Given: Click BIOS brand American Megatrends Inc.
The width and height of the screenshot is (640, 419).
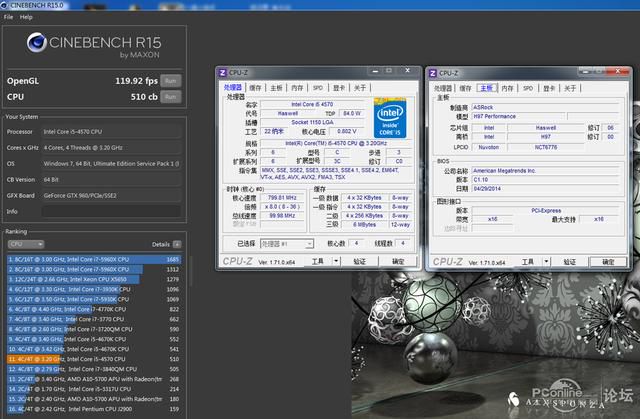Looking at the screenshot, I should click(x=545, y=171).
